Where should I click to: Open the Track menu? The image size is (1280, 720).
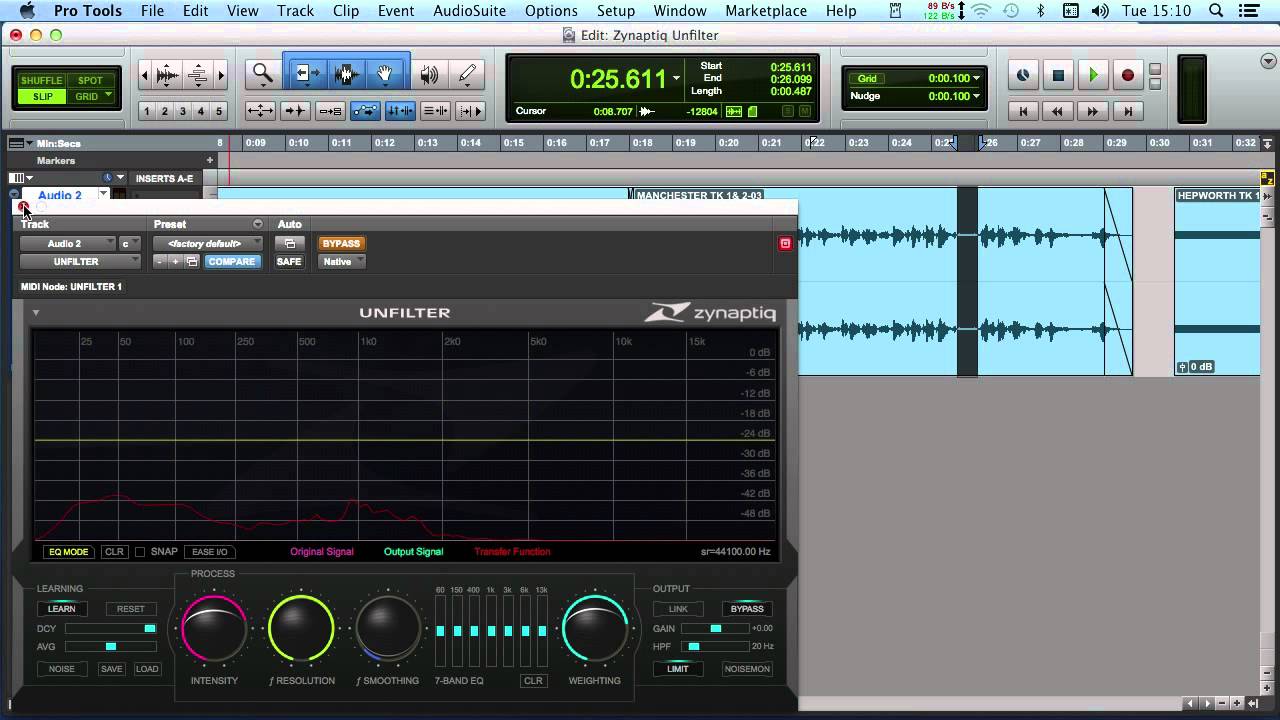[295, 11]
